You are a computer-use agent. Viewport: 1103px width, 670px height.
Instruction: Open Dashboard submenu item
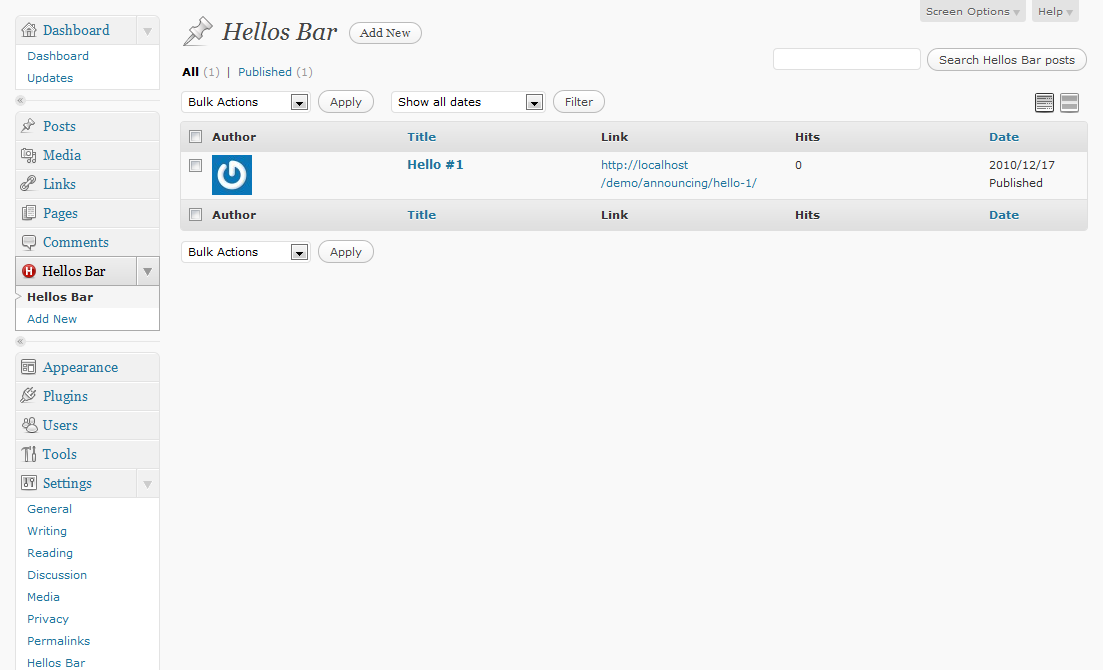58,56
